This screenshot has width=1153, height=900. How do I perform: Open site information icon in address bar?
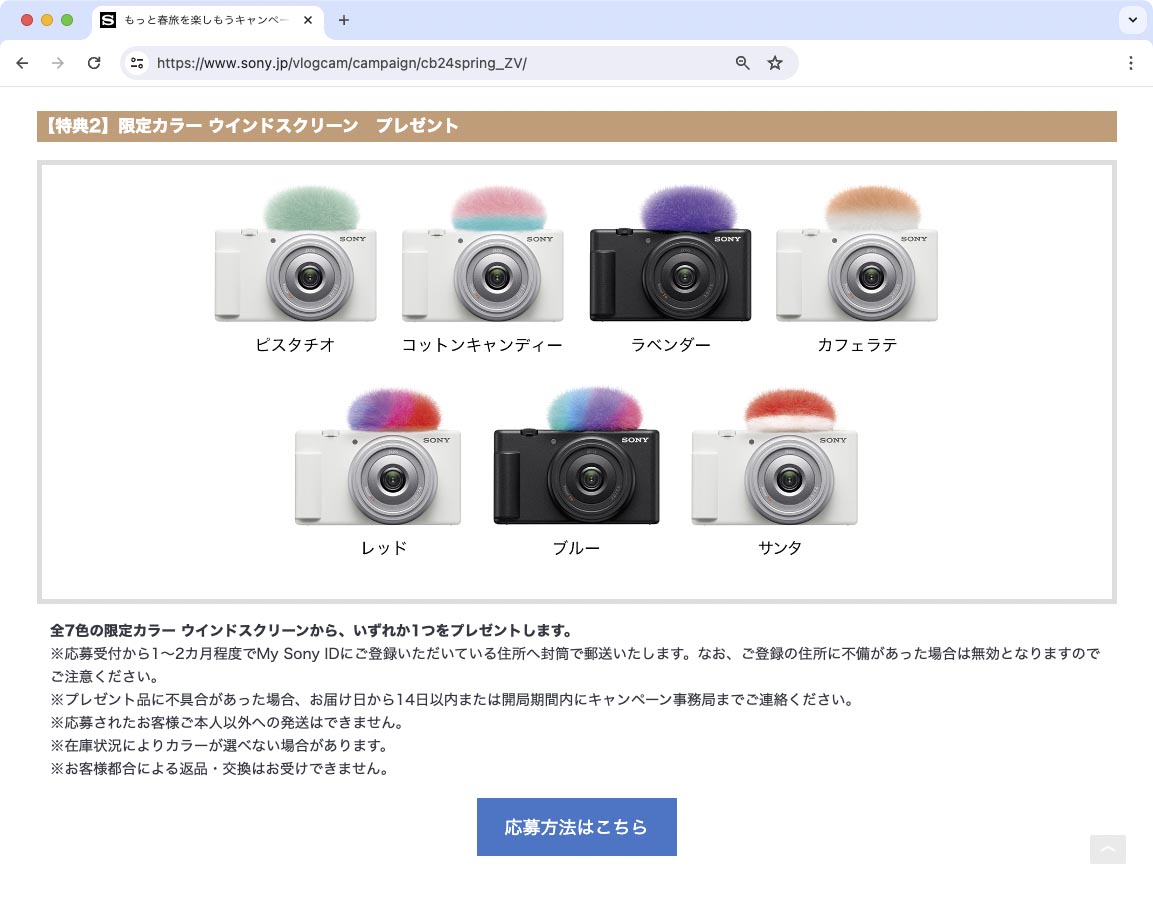click(136, 62)
